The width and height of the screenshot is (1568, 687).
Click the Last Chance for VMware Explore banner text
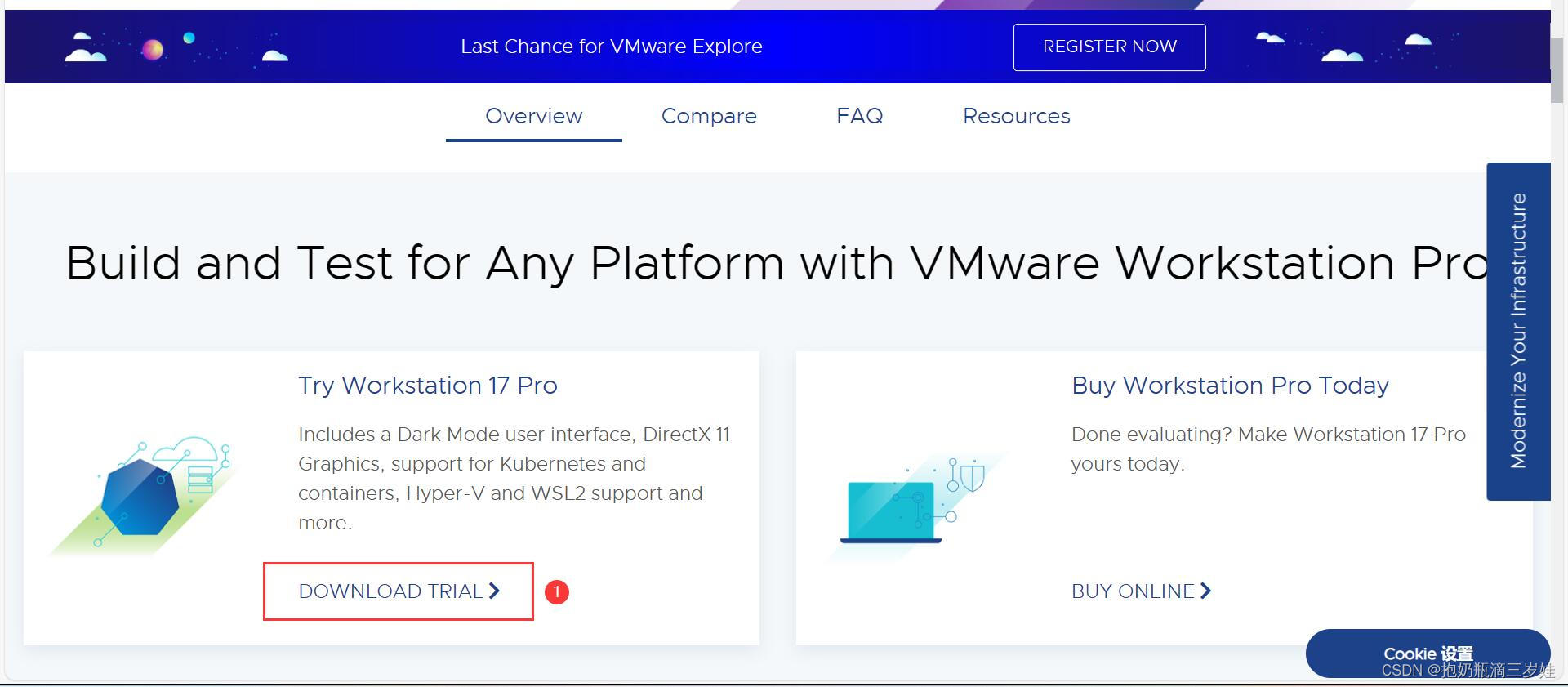[611, 47]
